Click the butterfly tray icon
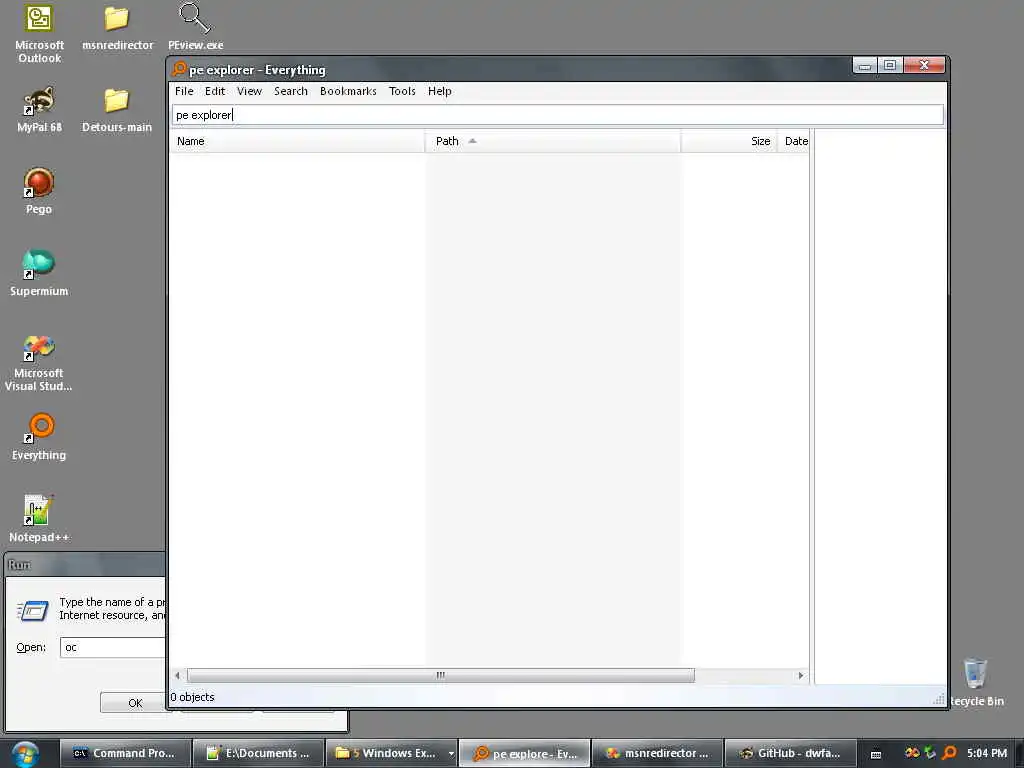This screenshot has height=768, width=1024. click(912, 753)
